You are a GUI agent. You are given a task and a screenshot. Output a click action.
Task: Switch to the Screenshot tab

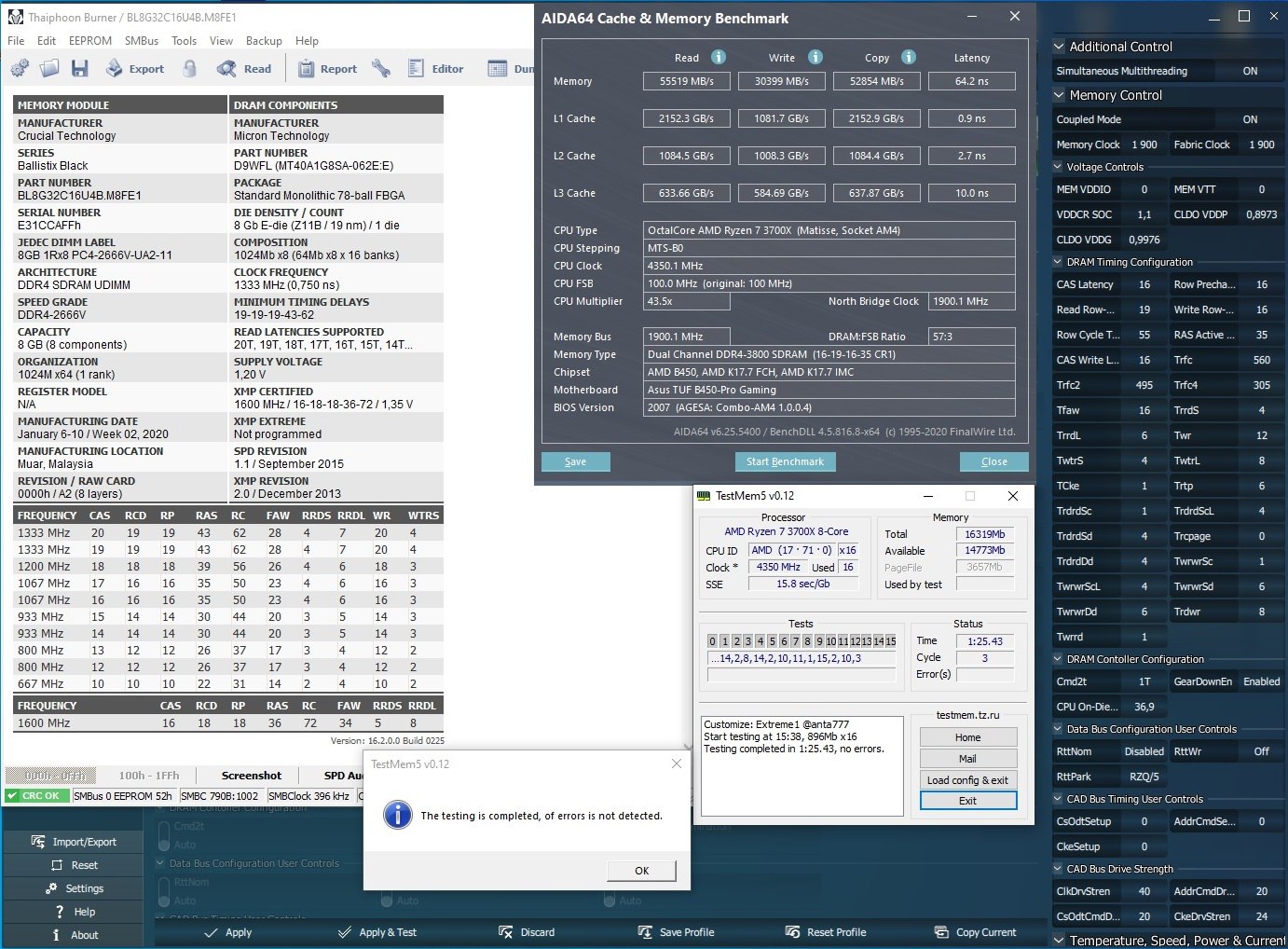252,776
